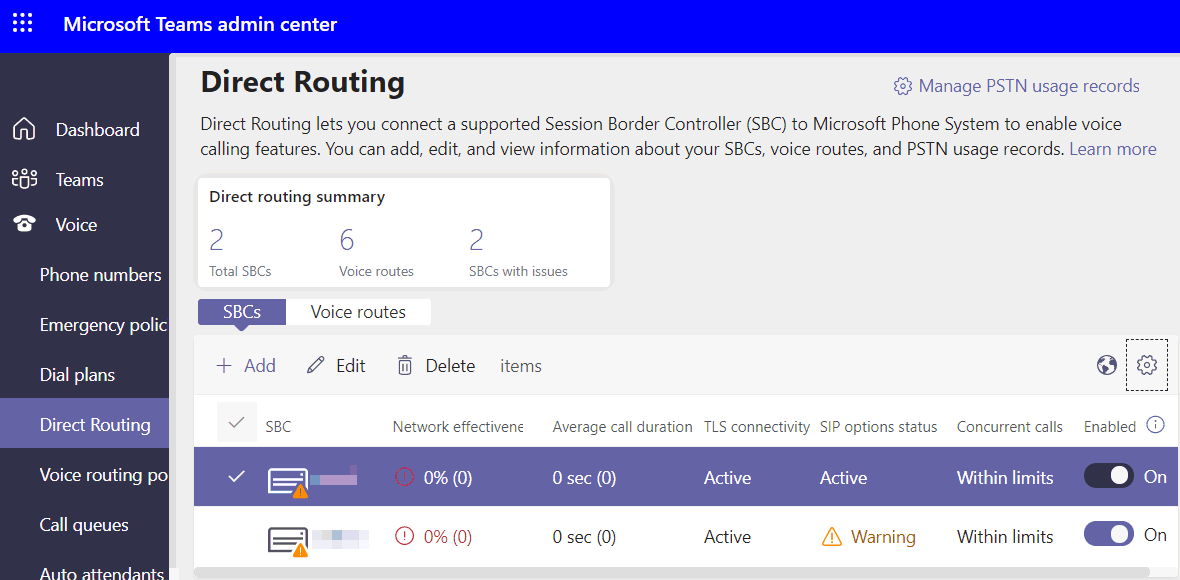Select Direct Routing in the sidebar
This screenshot has width=1180, height=580.
[x=84, y=424]
